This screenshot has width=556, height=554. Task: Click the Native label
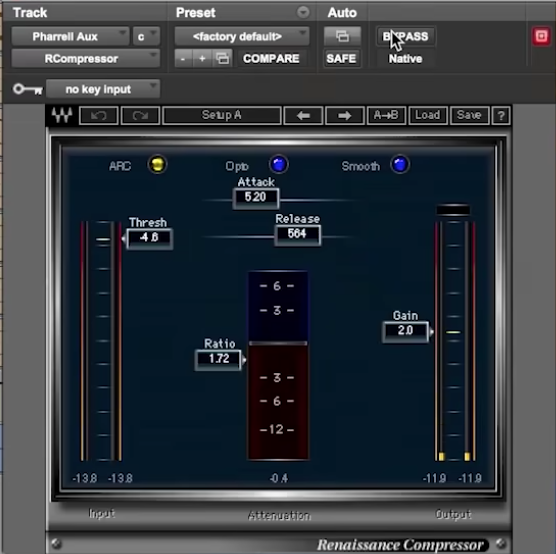pos(405,59)
